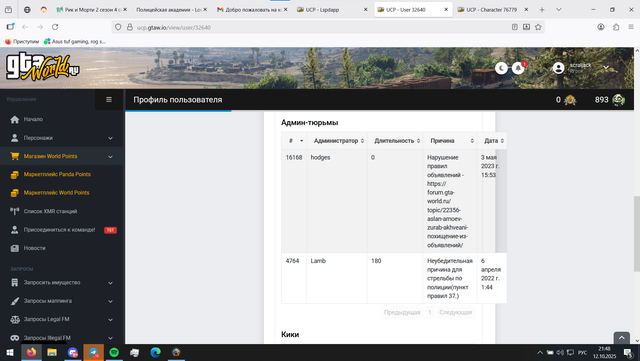
Task: Click building property request icon
Action: [15, 283]
